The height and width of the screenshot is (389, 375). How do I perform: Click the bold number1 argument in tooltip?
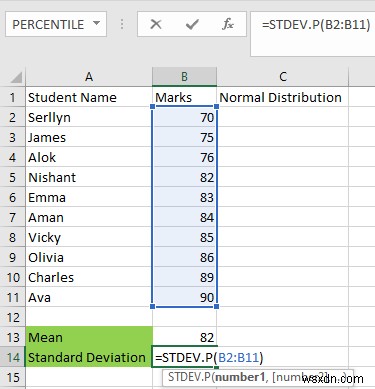[239, 377]
